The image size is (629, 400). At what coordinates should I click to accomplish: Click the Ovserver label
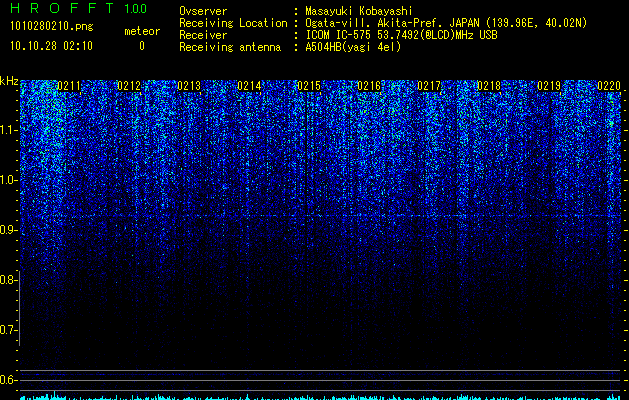[x=203, y=11]
